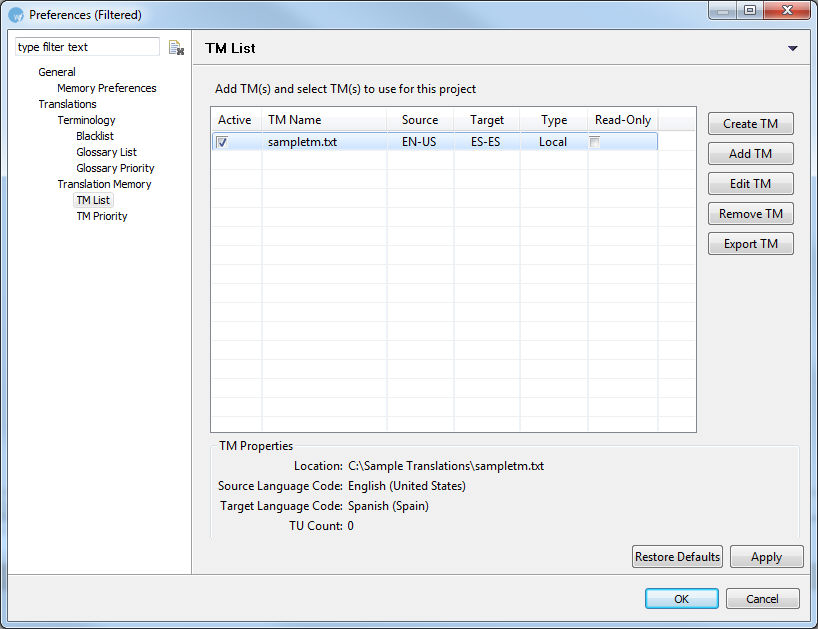Select the Translation Memory tree node

[104, 184]
